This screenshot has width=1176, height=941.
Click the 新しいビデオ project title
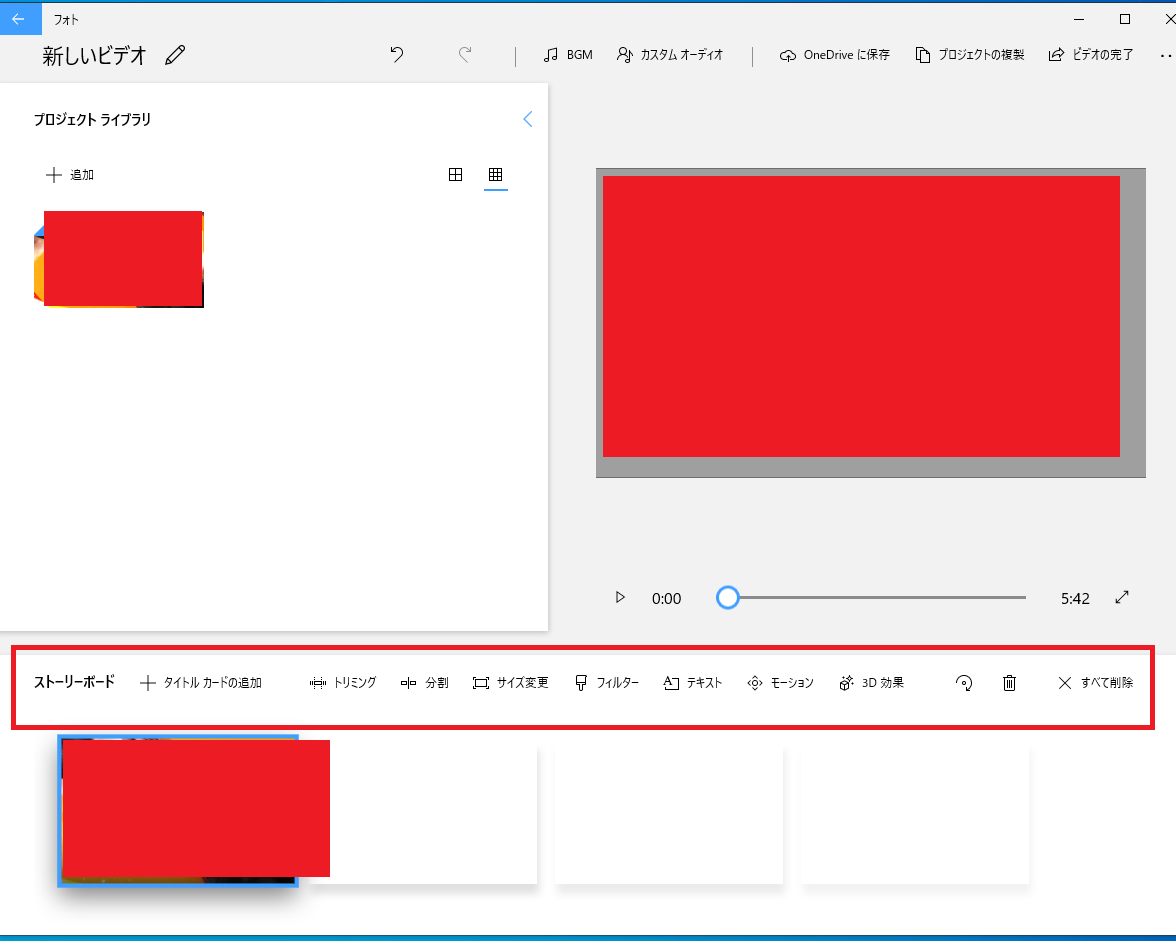pos(94,55)
